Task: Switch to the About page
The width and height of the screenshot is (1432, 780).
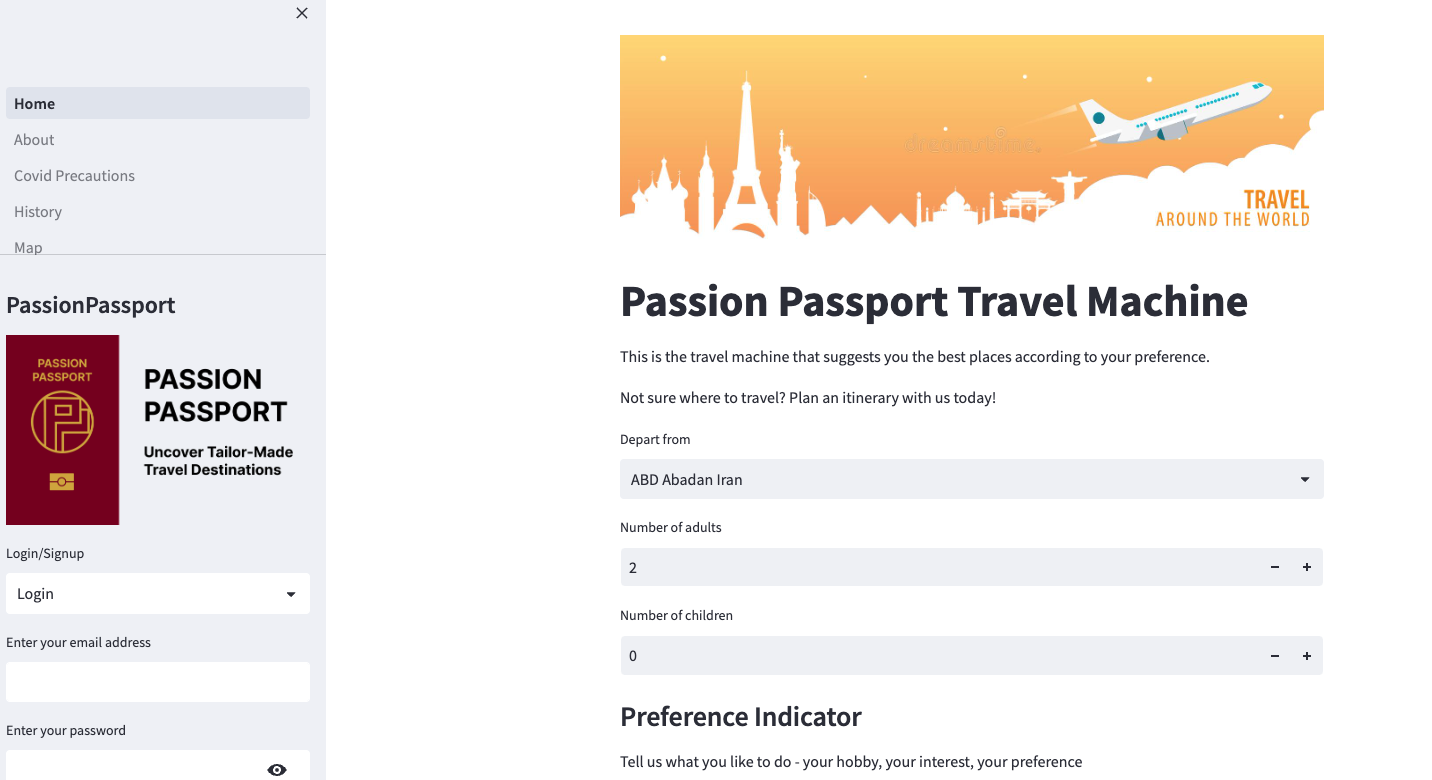Action: click(34, 139)
